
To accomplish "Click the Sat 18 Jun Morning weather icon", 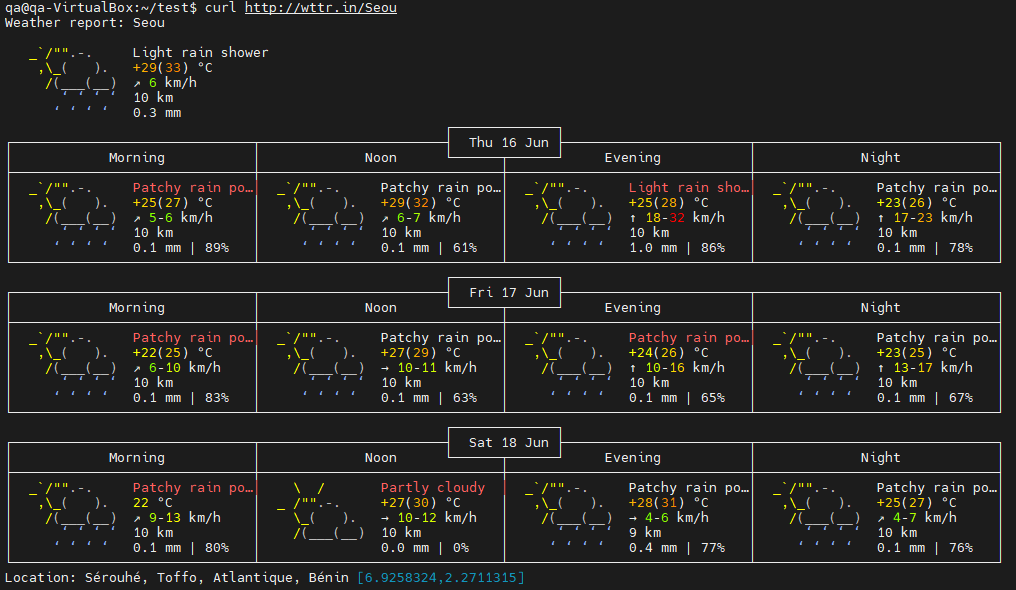I will point(73,517).
